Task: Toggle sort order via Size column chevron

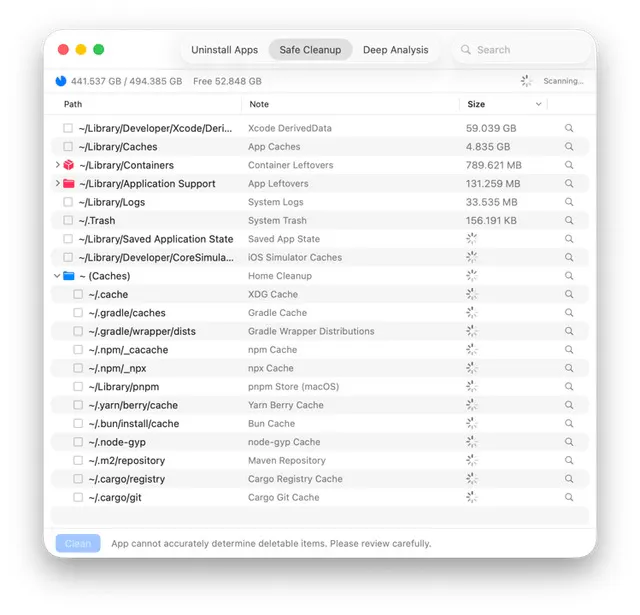Action: coord(538,104)
